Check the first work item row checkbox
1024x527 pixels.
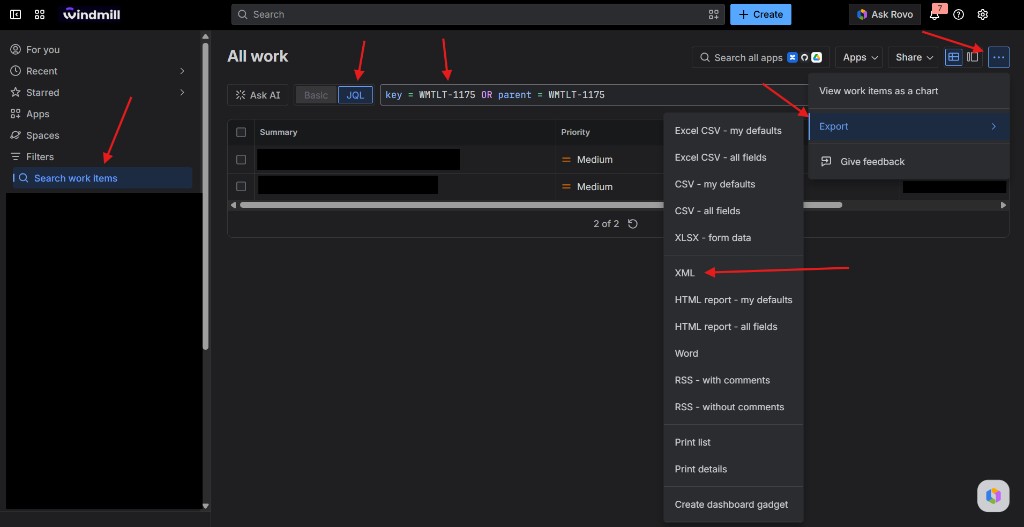(x=241, y=159)
